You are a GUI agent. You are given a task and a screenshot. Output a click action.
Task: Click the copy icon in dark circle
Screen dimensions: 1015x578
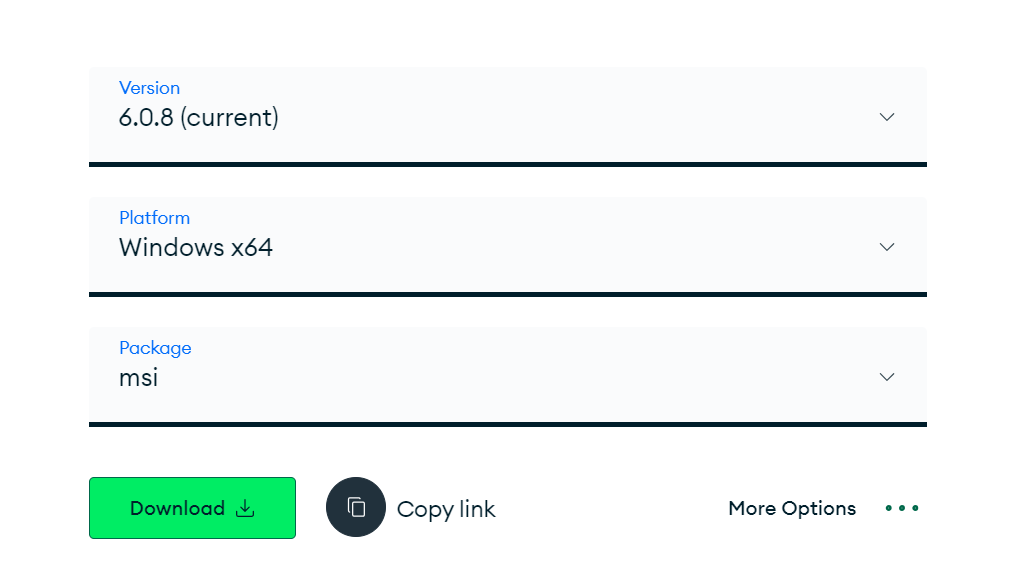pyautogui.click(x=356, y=508)
